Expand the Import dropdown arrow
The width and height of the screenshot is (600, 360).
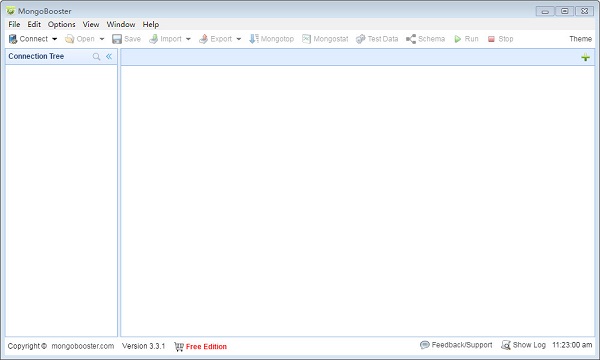188,39
